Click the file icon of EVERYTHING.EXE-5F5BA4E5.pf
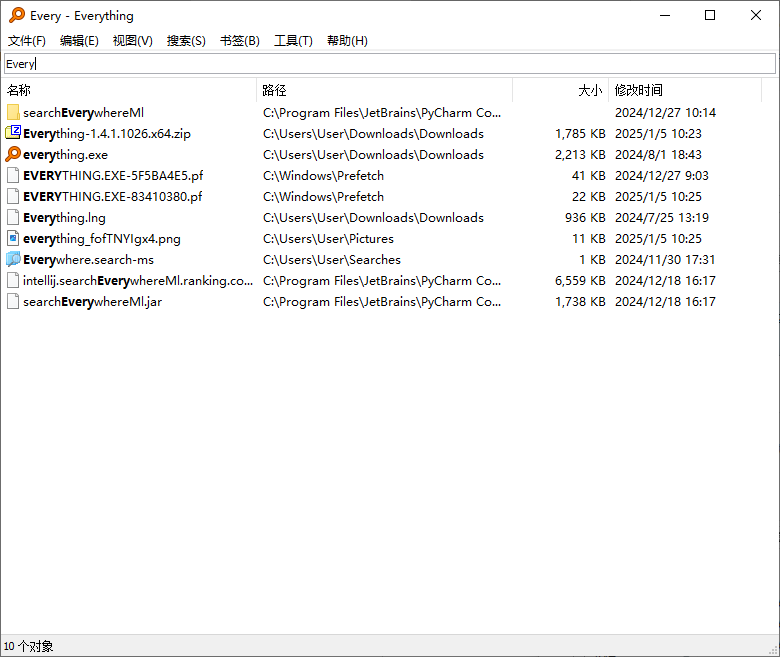Screen dimensions: 780x657 (x=13, y=176)
